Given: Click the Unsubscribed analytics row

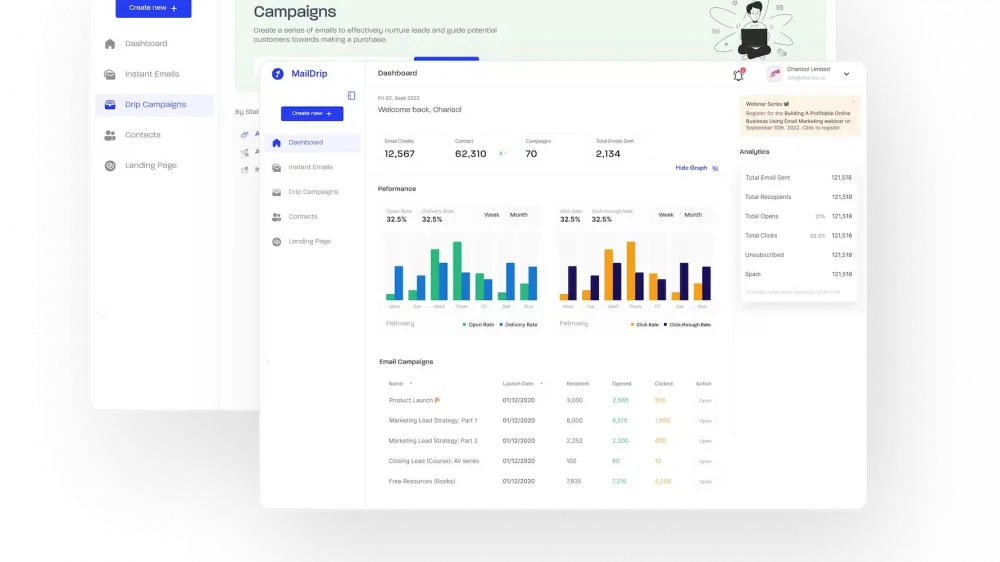Looking at the screenshot, I should tap(798, 255).
